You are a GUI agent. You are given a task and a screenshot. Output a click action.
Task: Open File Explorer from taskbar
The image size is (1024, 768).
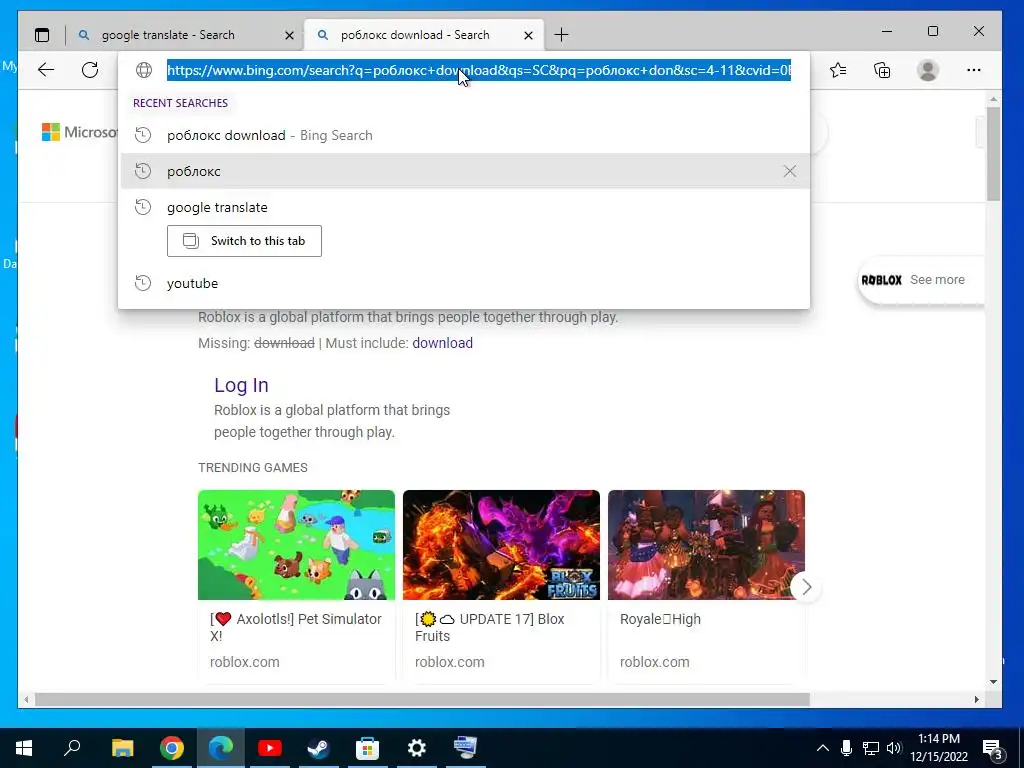[122, 748]
